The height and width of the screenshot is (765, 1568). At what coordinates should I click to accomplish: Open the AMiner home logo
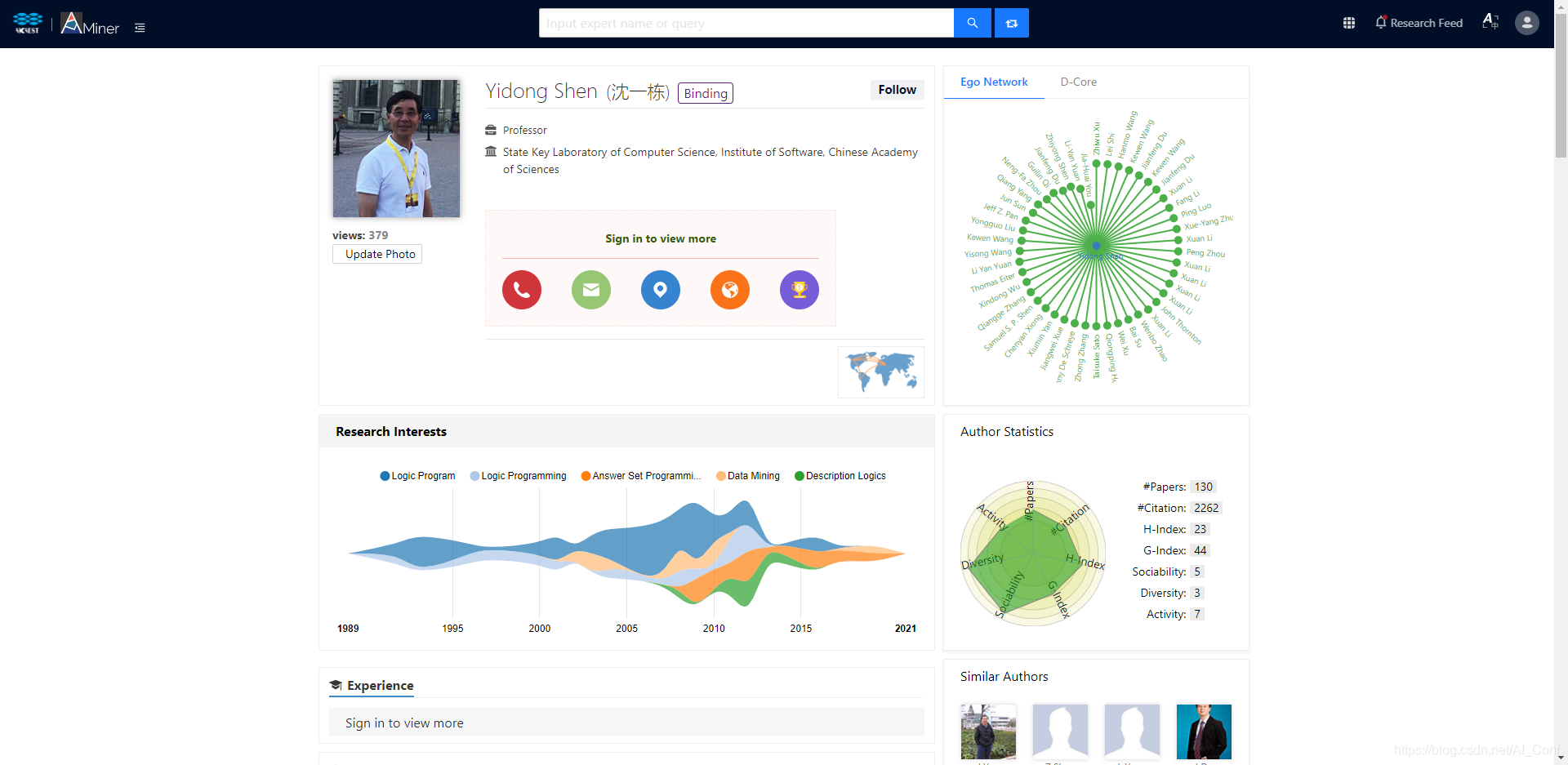click(90, 23)
